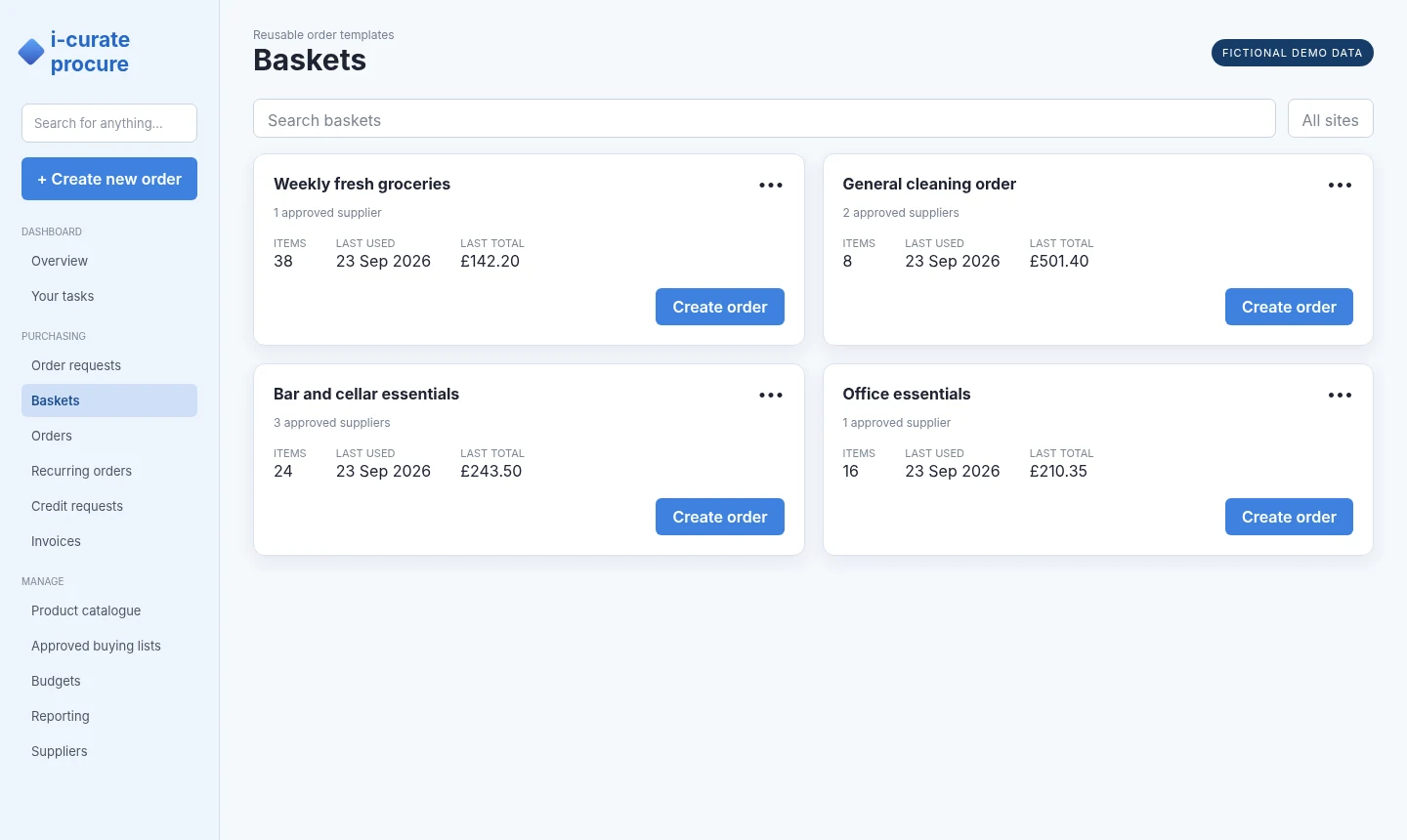Create order from Office essentials basket

click(1289, 517)
